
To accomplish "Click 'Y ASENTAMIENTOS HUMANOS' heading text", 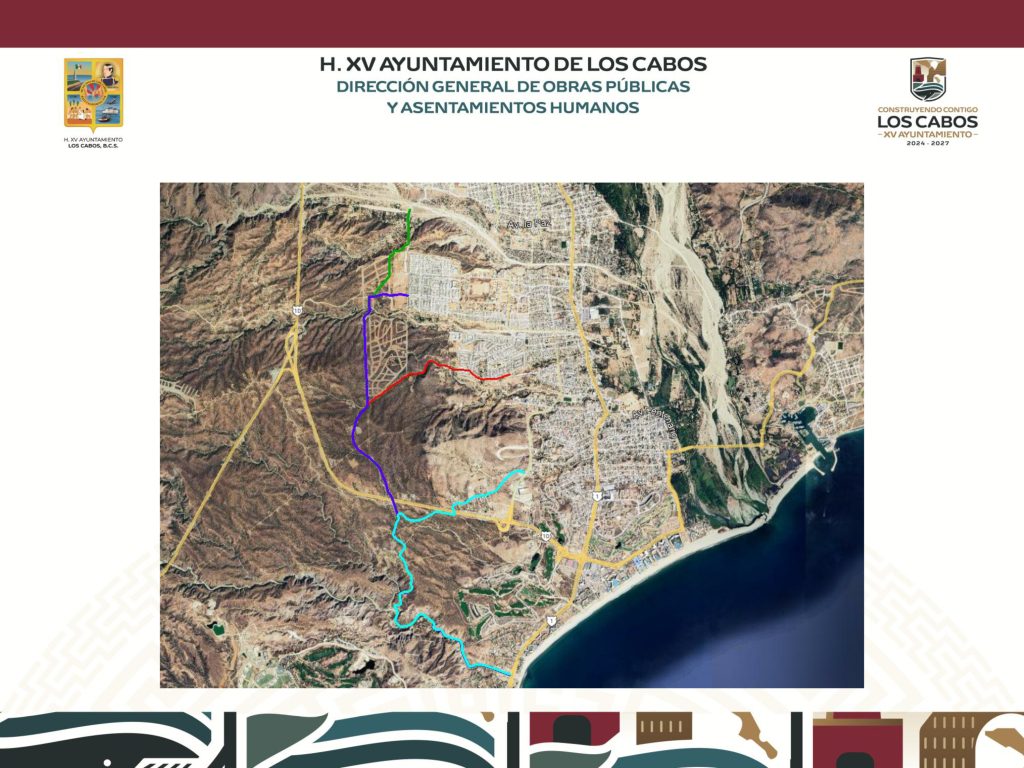I will [512, 108].
